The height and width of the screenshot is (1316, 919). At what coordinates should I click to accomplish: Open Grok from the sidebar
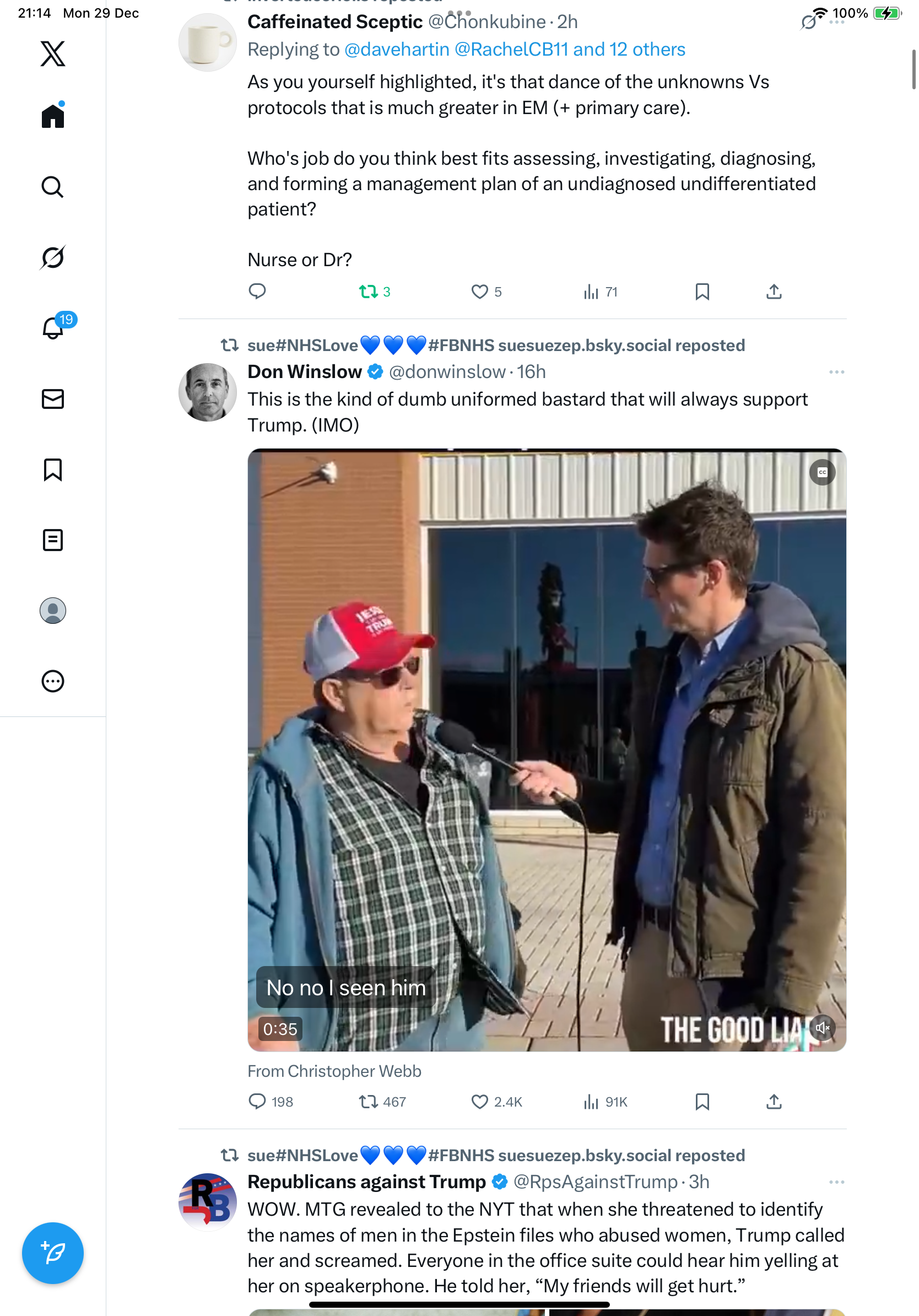[x=53, y=257]
